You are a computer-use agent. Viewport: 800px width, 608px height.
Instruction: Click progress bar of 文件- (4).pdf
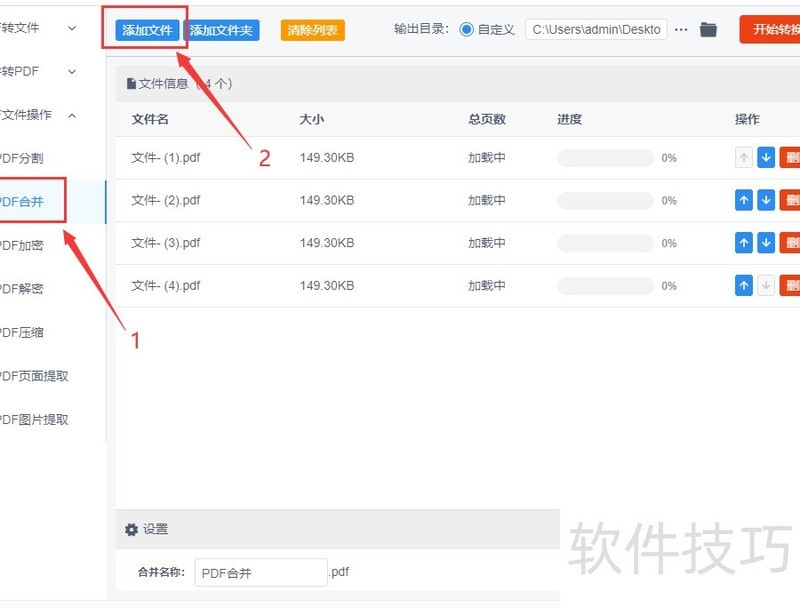pyautogui.click(x=606, y=286)
